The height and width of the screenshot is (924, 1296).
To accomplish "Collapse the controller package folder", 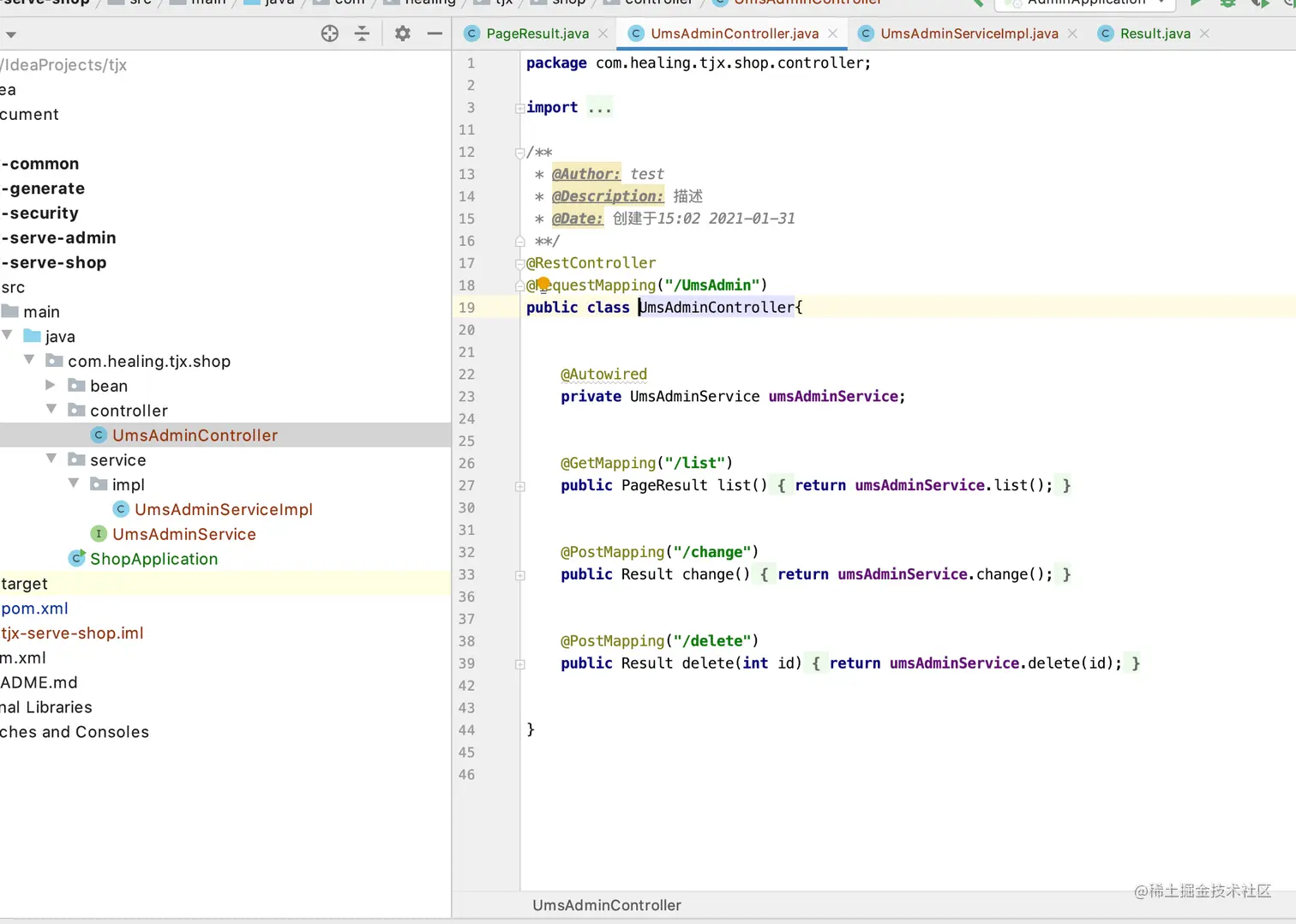I will (51, 410).
